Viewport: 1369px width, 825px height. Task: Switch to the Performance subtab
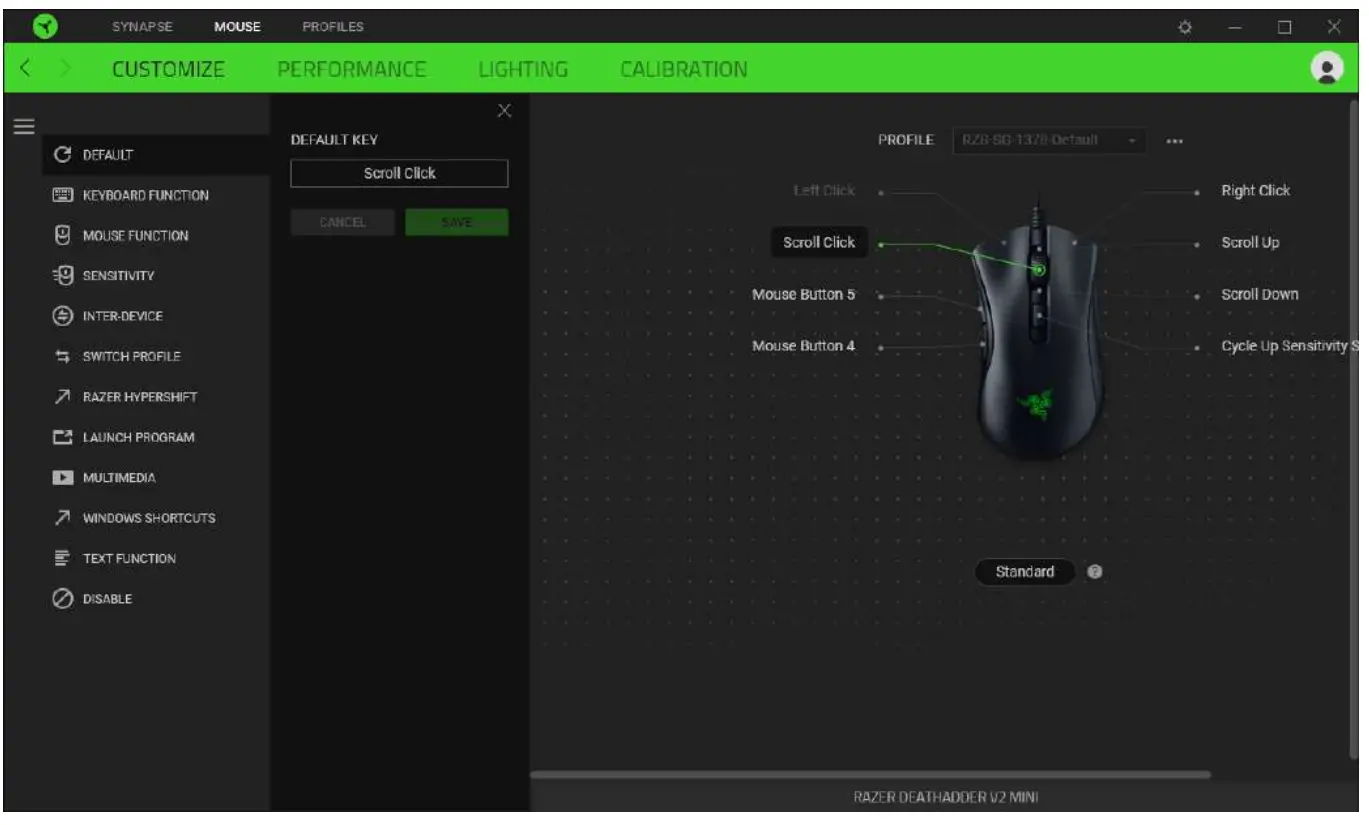pos(352,69)
